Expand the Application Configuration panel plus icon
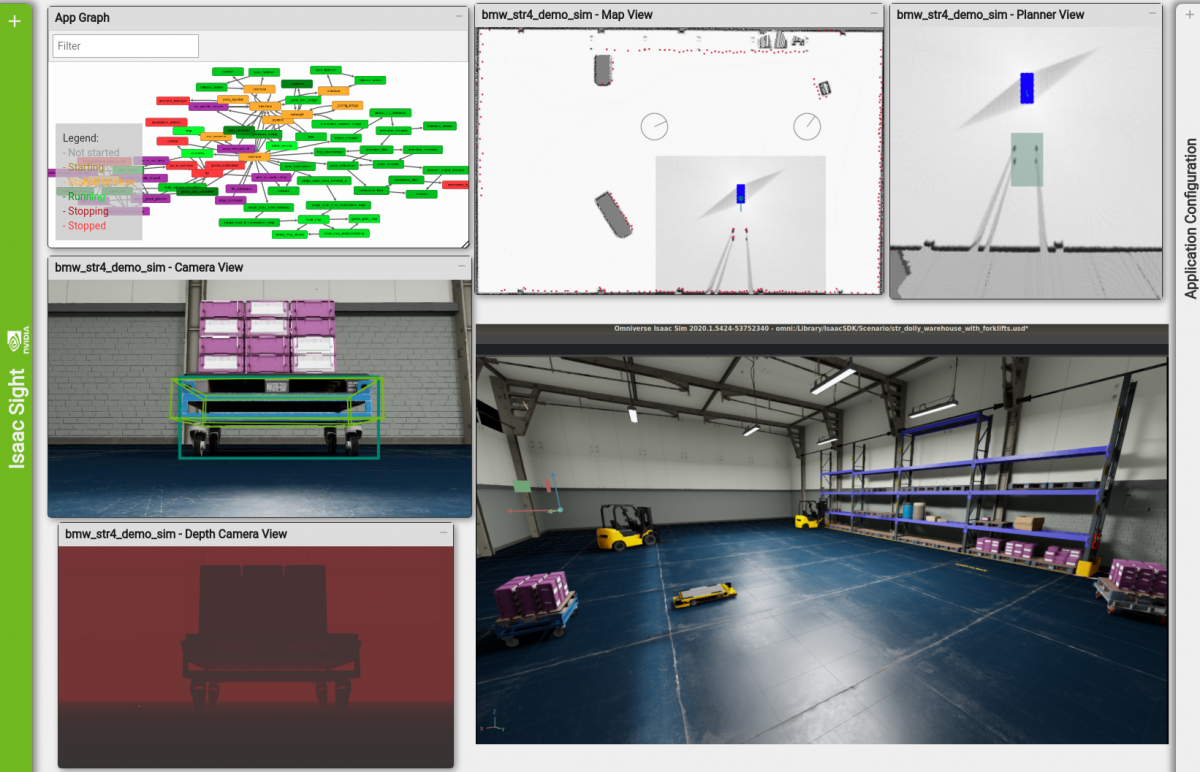 [1189, 14]
